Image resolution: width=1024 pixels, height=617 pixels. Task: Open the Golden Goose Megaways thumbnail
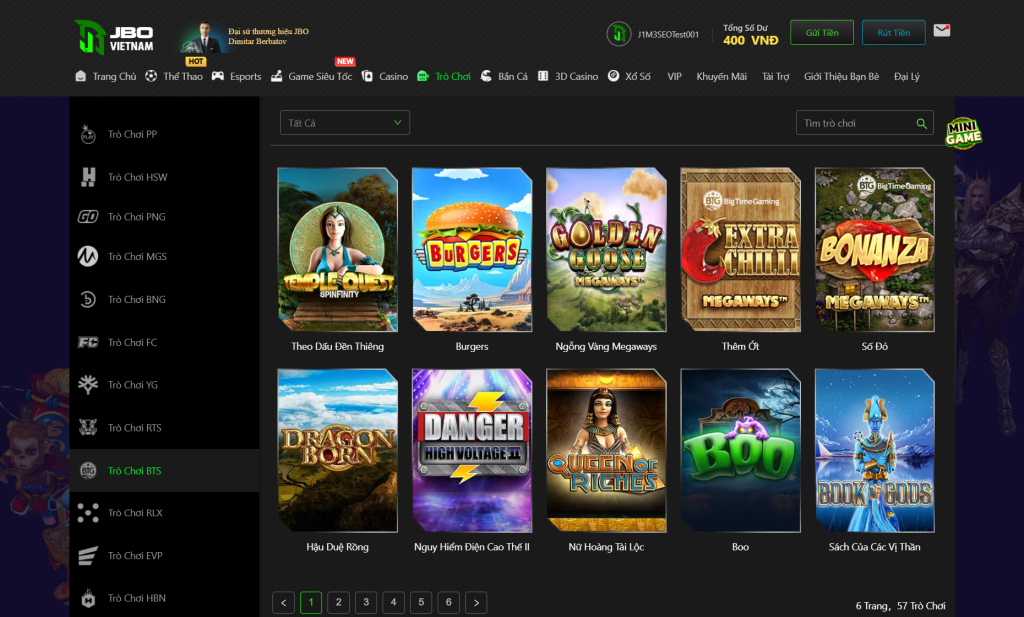(x=606, y=249)
